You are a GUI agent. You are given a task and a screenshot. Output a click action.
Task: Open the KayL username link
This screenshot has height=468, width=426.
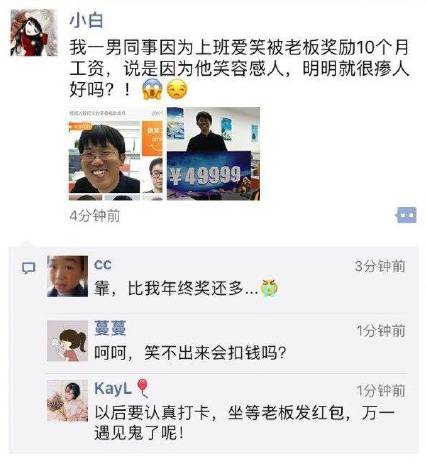(x=113, y=389)
